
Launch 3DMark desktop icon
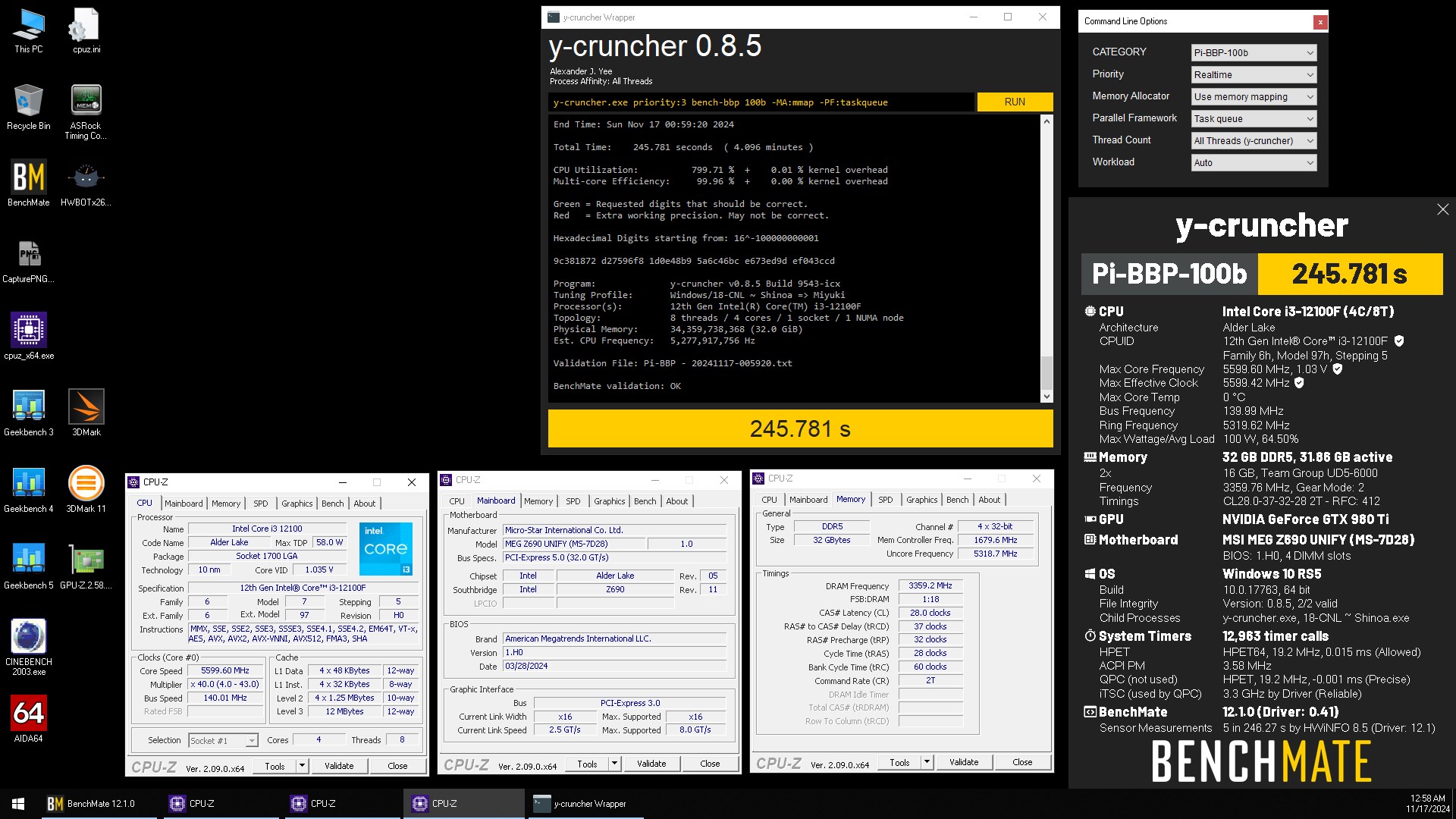pos(86,413)
